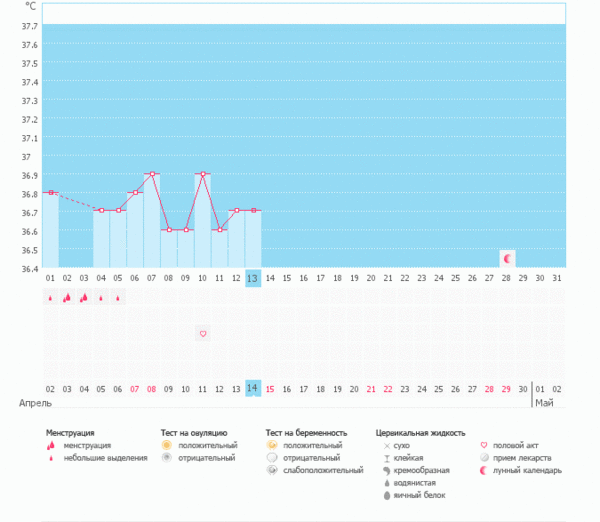Select the temperature point on cycle day 01
600x522 pixels.
click(50, 193)
